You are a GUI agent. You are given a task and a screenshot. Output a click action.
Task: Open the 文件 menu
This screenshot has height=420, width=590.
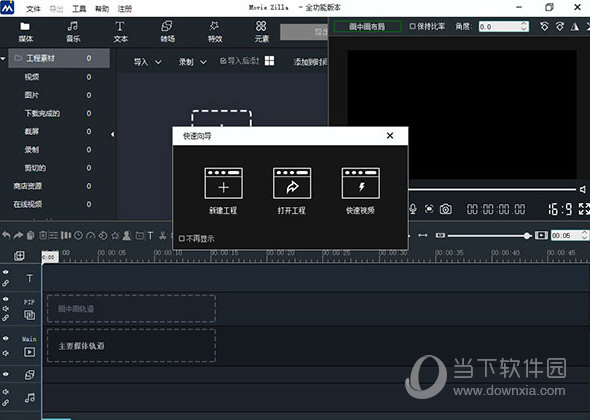(x=33, y=8)
